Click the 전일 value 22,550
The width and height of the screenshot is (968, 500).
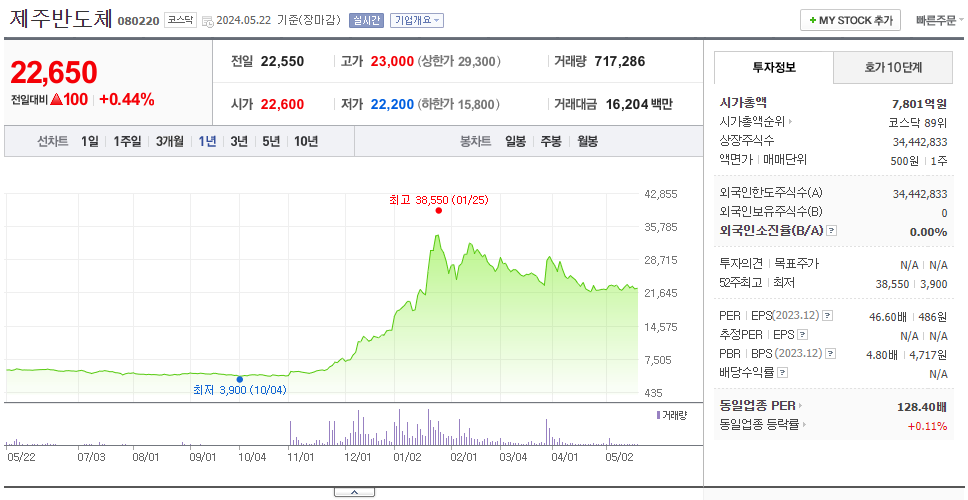click(x=282, y=62)
